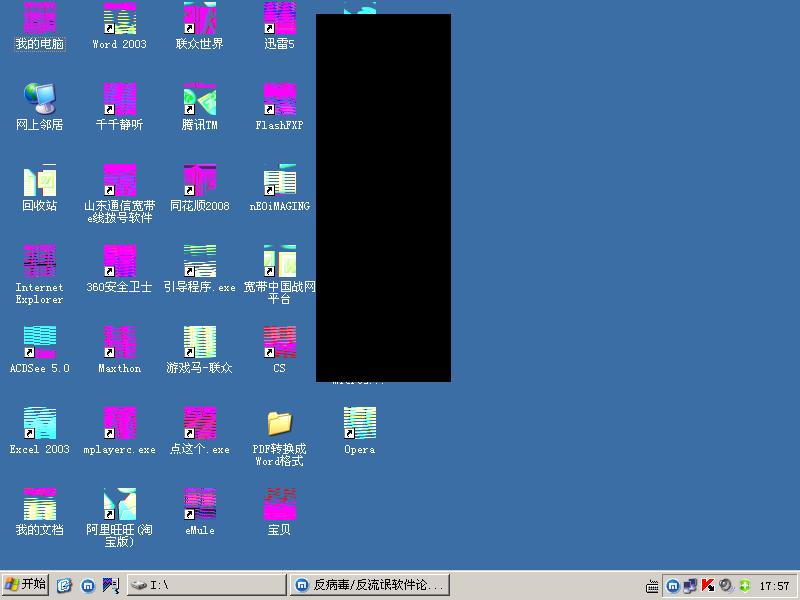Open the keyboard input language bar icon

pyautogui.click(x=652, y=586)
